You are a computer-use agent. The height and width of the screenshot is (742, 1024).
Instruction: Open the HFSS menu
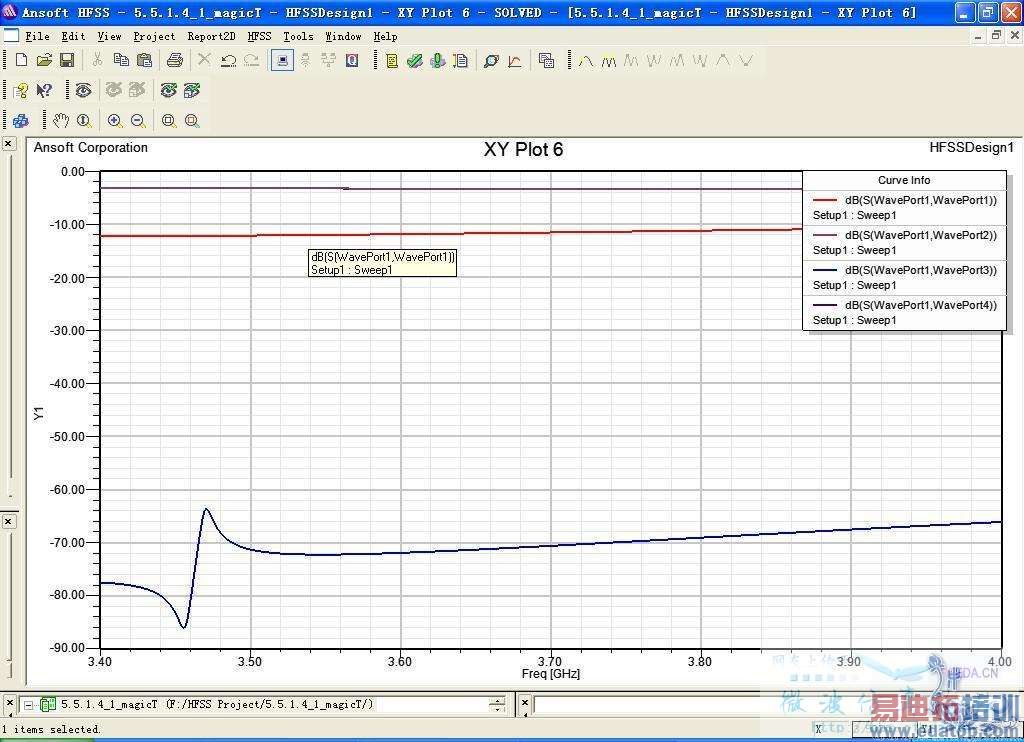[x=259, y=36]
